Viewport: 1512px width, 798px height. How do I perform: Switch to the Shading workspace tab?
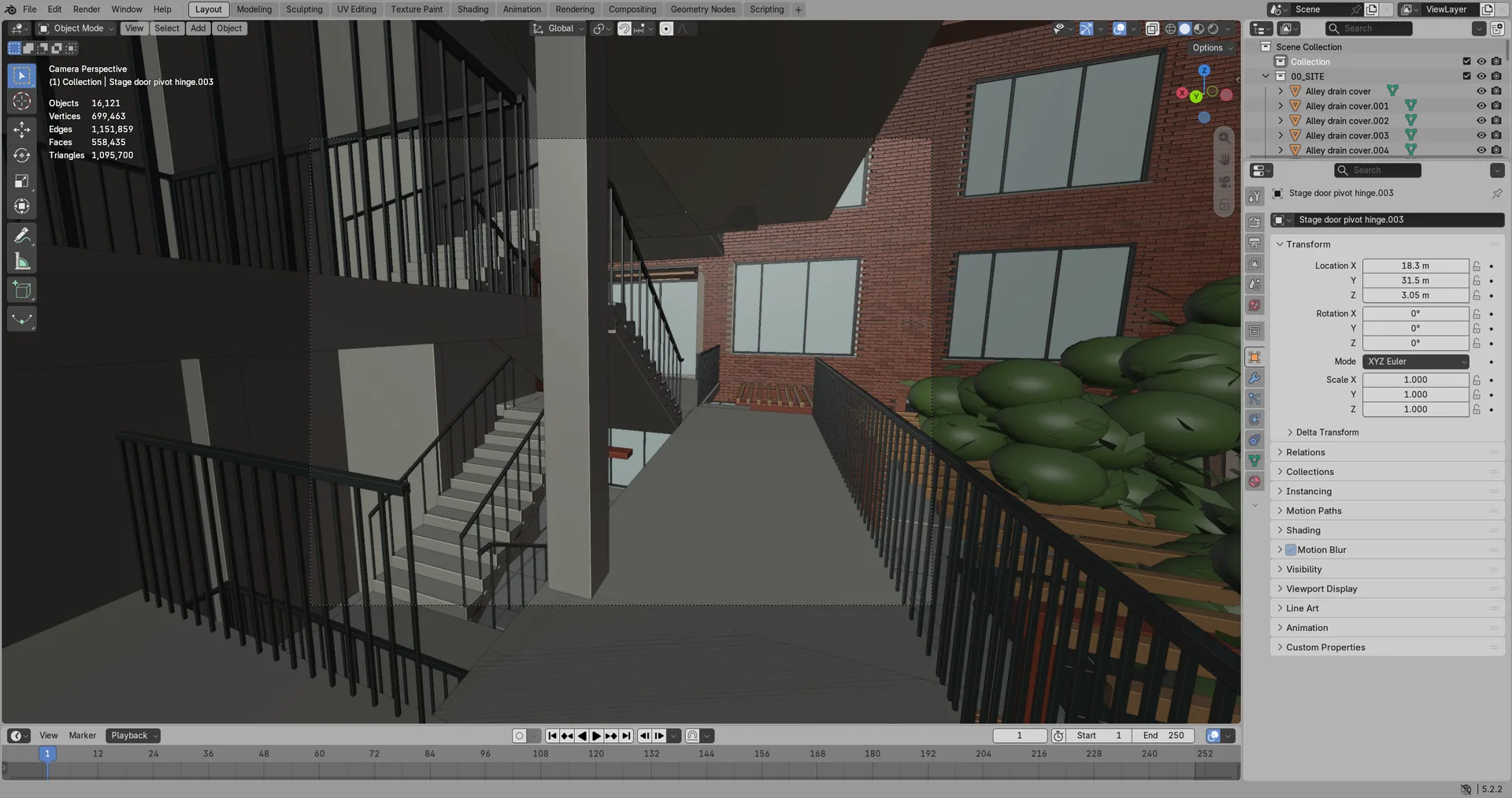472,9
